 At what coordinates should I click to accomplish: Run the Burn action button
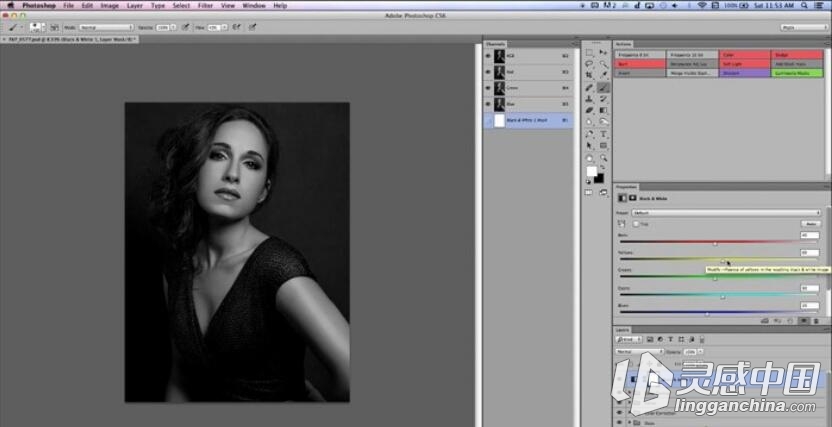640,64
